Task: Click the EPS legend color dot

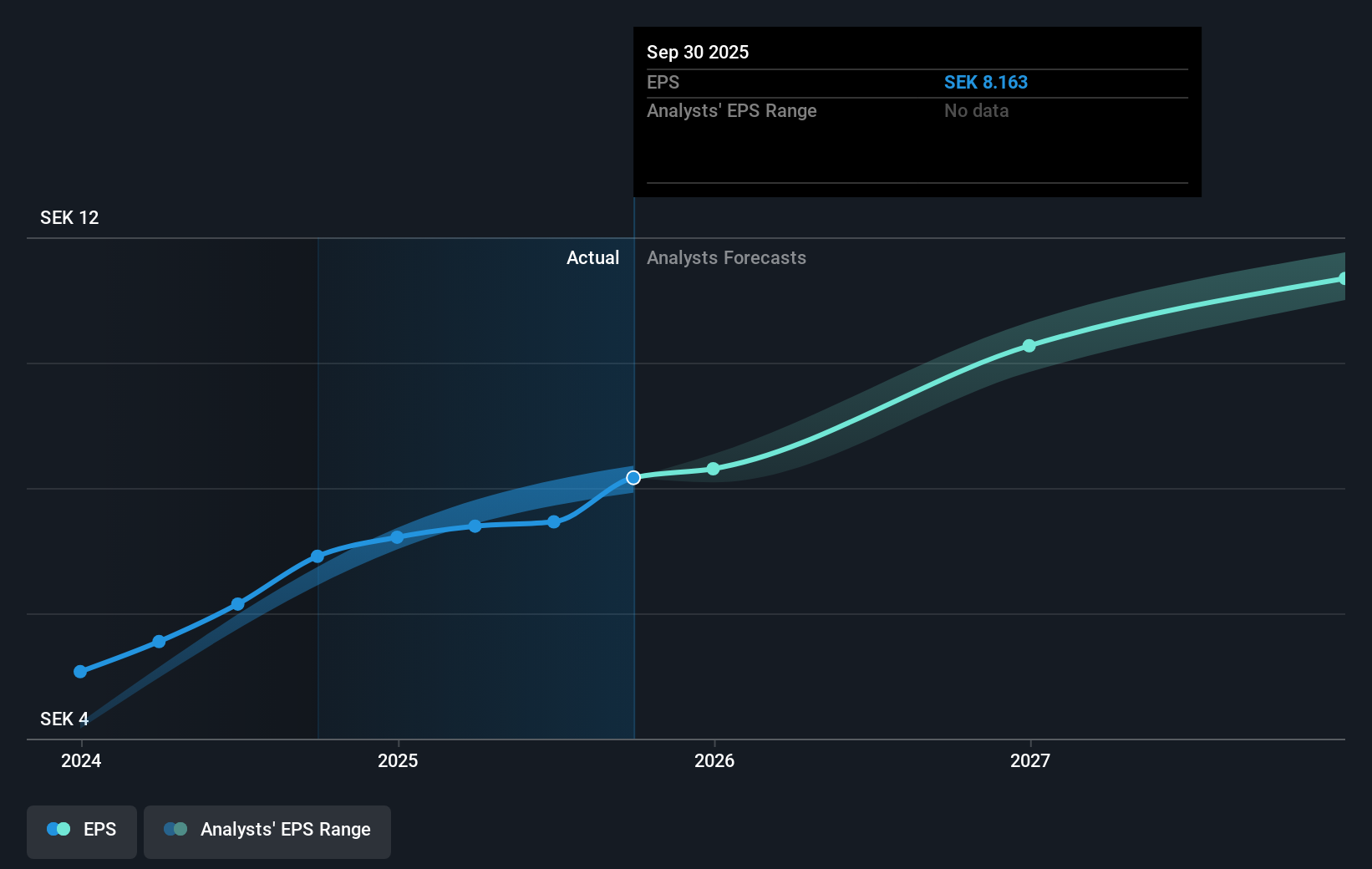Action: point(57,828)
